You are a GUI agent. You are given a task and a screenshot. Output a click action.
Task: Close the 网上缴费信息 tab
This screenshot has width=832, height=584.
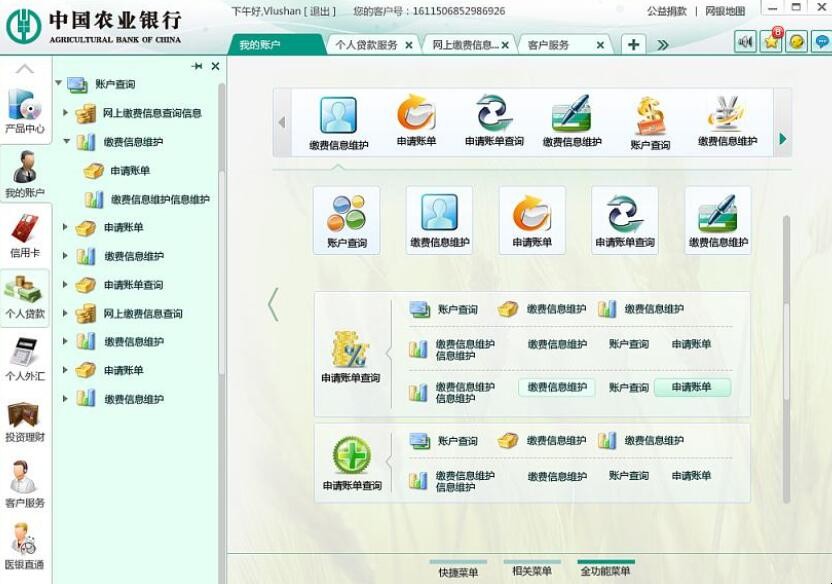(505, 45)
